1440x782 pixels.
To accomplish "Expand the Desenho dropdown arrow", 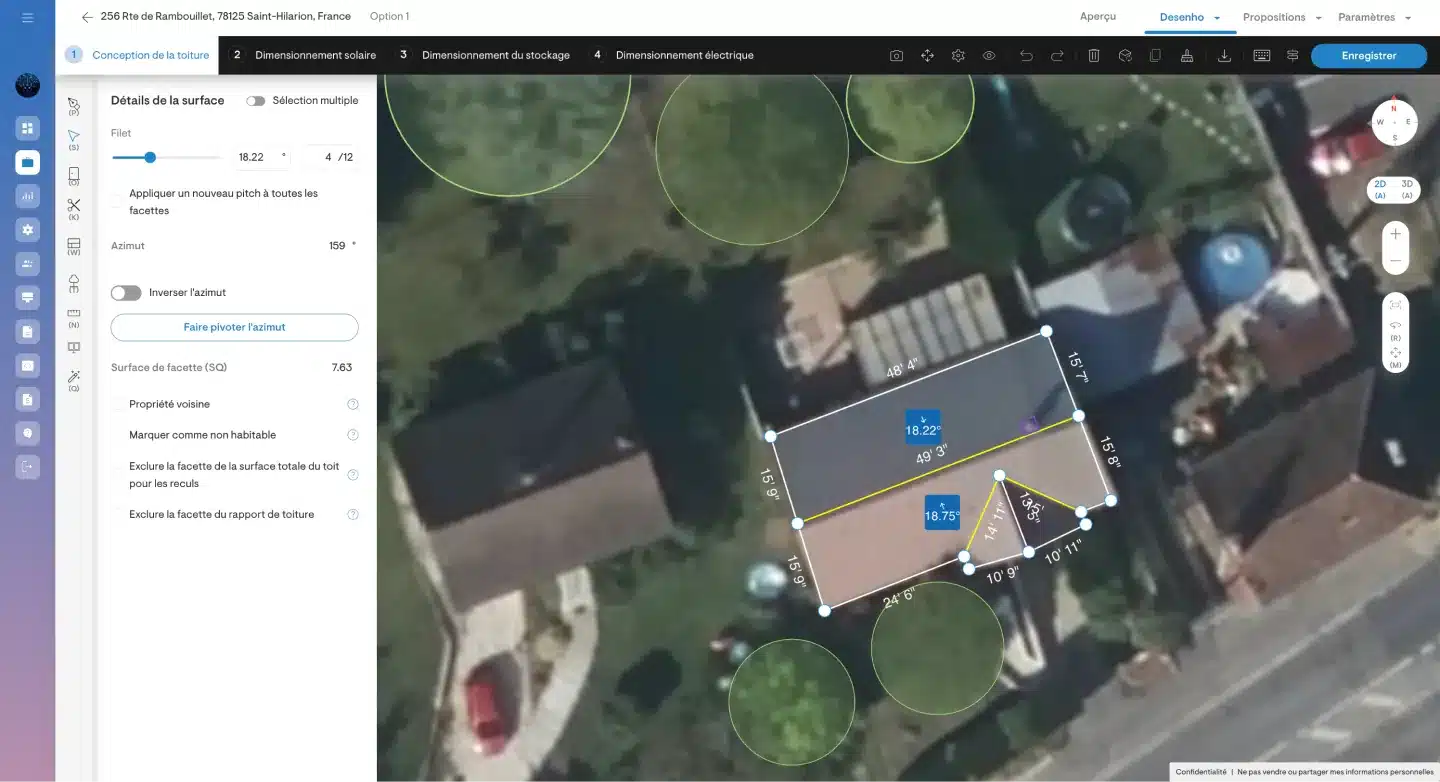I will (1217, 18).
